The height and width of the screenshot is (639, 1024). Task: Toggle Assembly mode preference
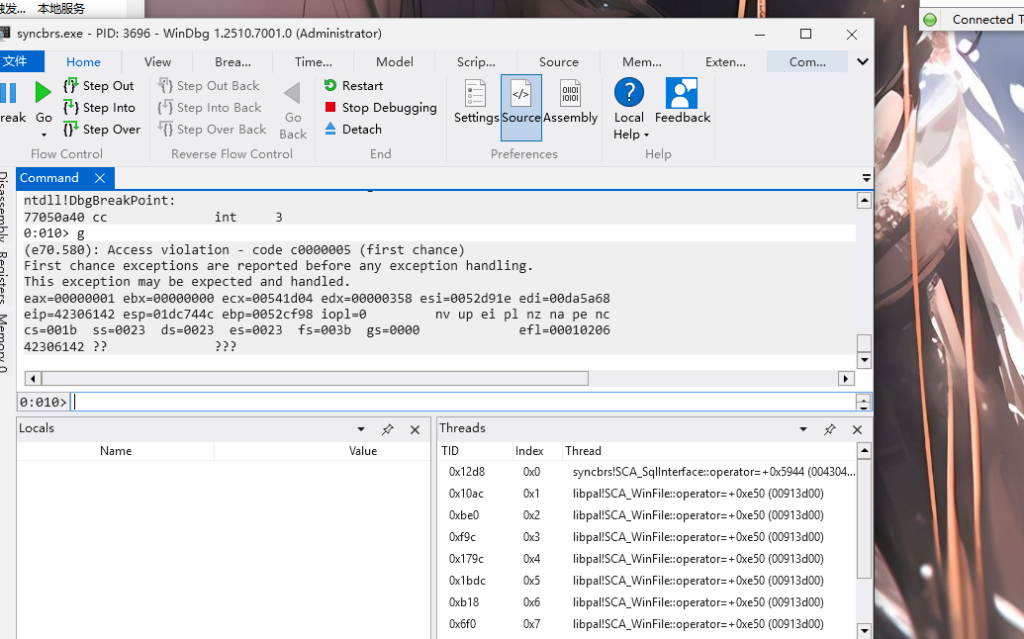pyautogui.click(x=570, y=102)
